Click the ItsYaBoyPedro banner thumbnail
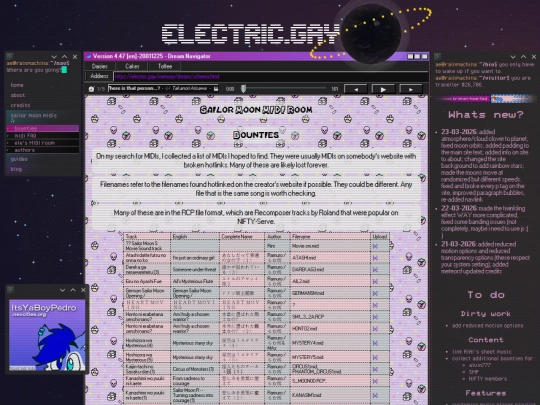This screenshot has height=405, width=540. tap(47, 335)
